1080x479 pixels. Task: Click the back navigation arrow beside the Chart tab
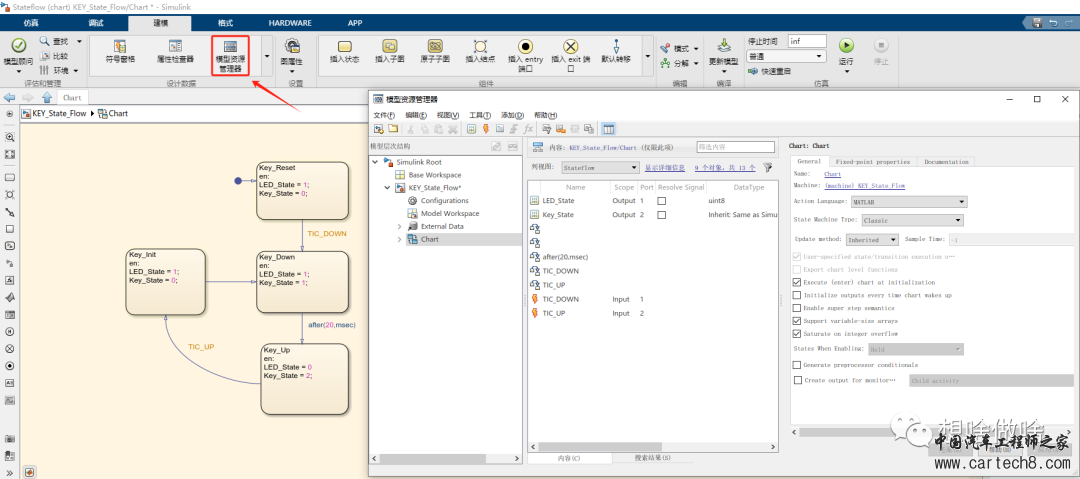pyautogui.click(x=10, y=97)
